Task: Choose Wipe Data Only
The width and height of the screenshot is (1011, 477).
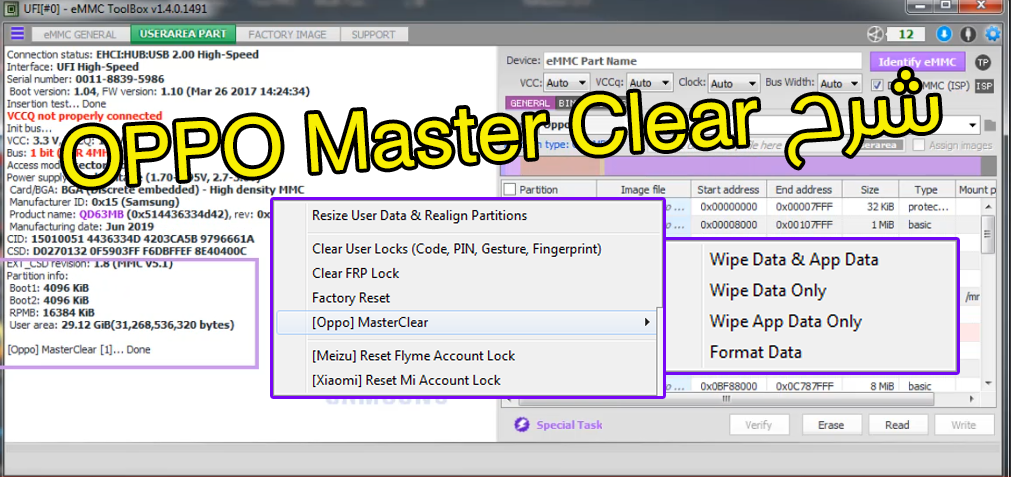Action: pos(767,291)
